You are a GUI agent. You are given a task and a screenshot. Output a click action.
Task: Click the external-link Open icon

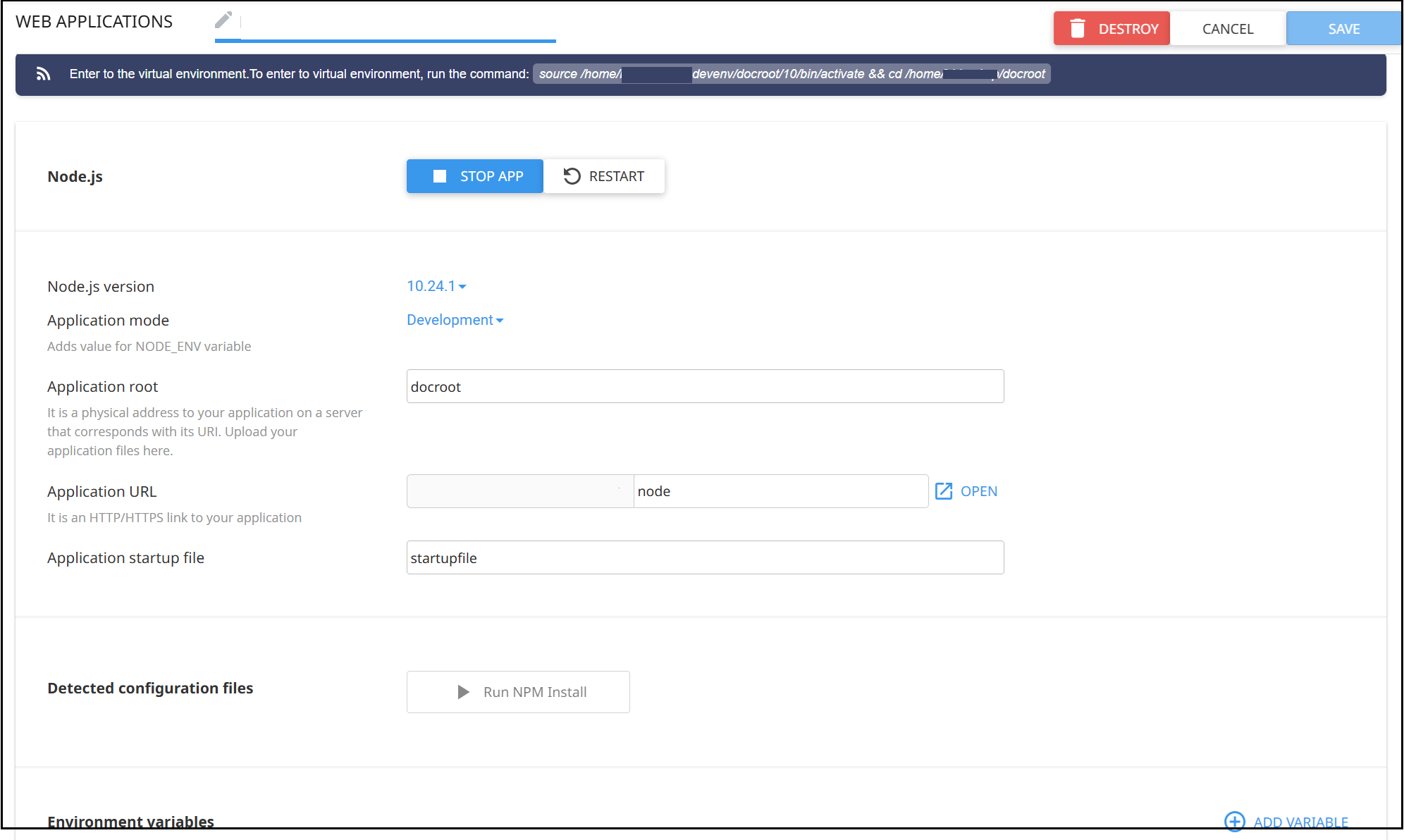click(944, 491)
